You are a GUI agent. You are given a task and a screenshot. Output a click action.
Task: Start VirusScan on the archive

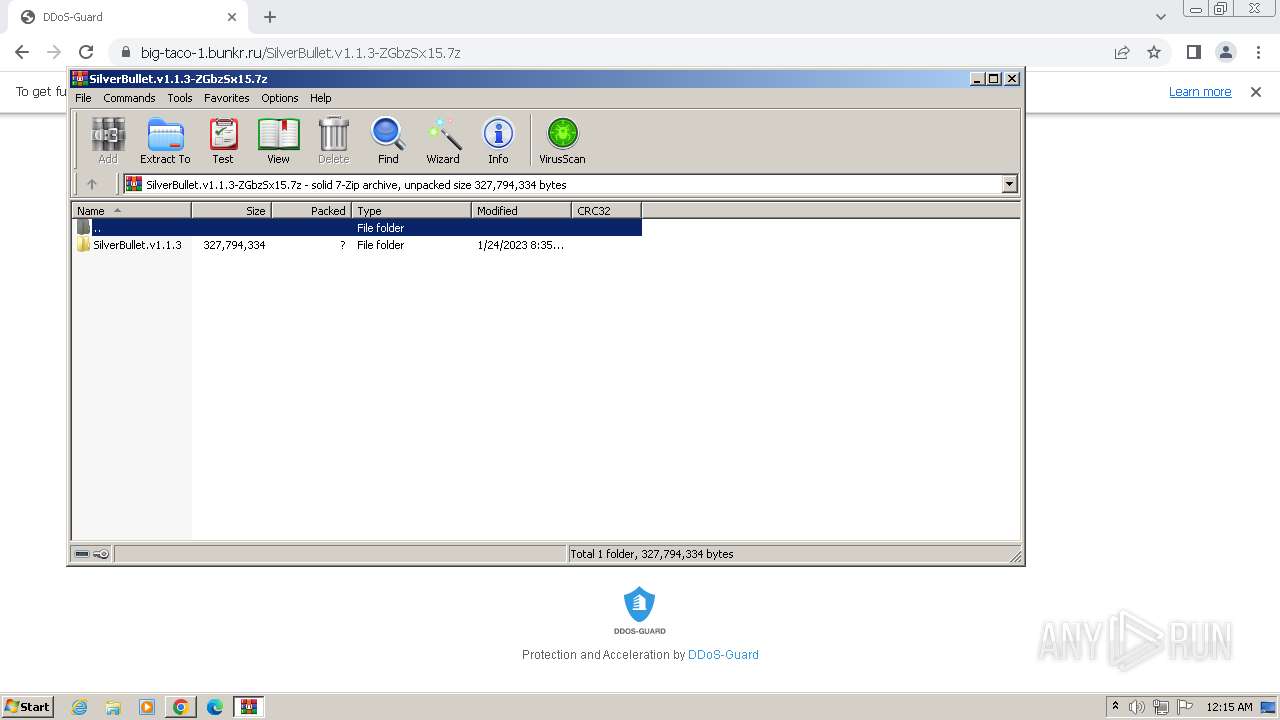point(562,140)
